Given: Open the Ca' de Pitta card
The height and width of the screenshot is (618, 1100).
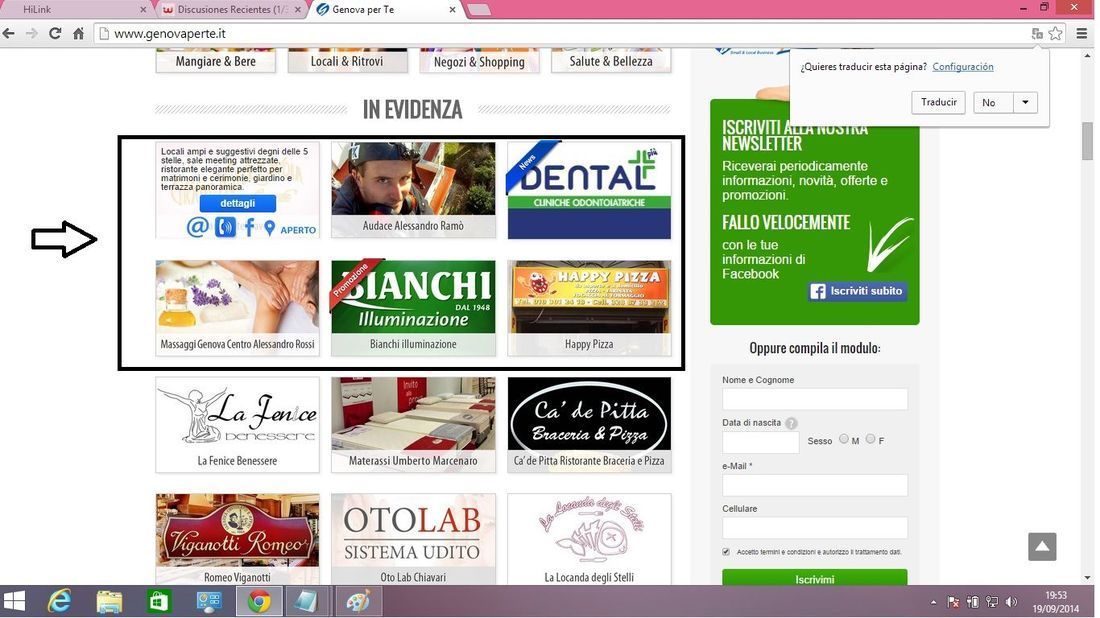Looking at the screenshot, I should point(589,424).
